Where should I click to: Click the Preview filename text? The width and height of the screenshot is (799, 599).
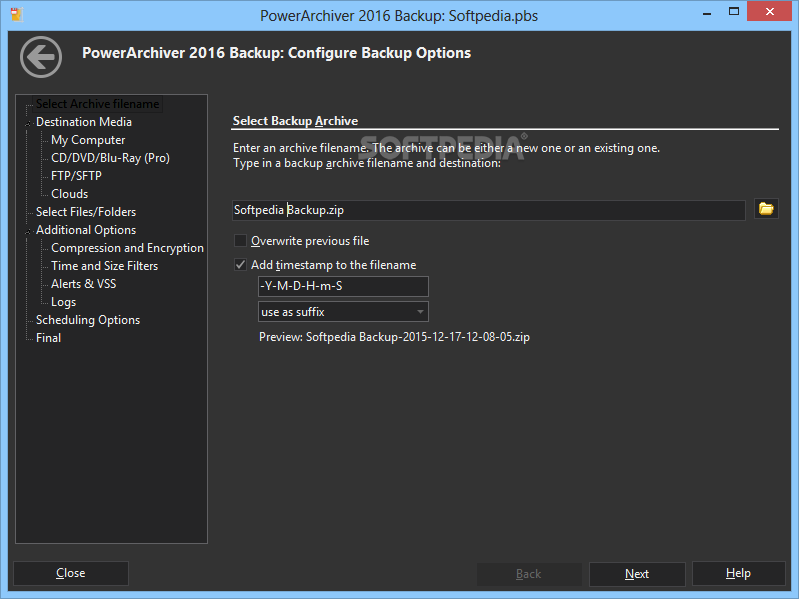click(x=394, y=337)
